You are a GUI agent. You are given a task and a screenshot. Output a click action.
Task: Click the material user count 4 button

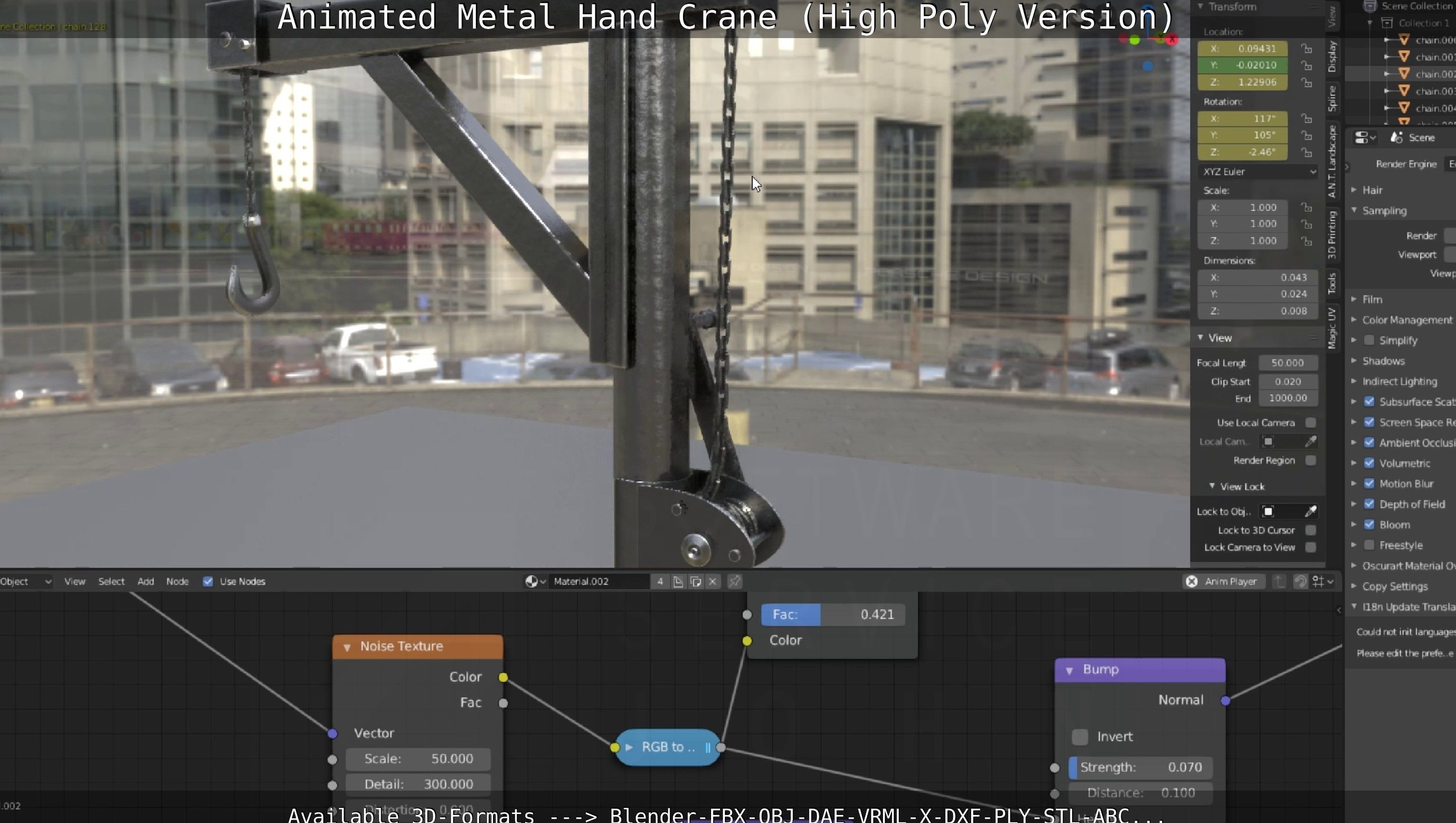[x=660, y=582]
